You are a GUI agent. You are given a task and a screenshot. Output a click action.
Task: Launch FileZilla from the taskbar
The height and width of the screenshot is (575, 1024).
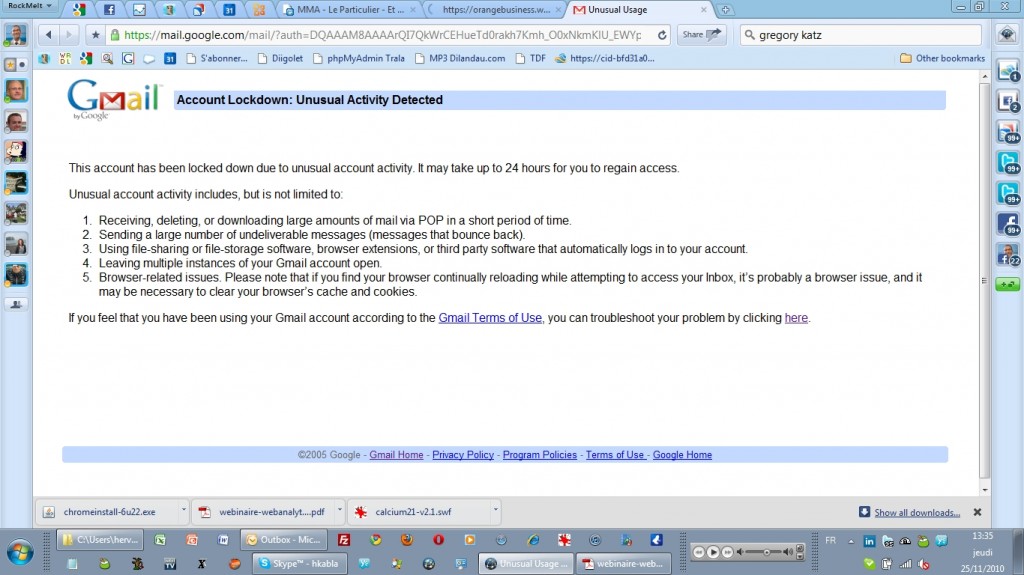[344, 540]
